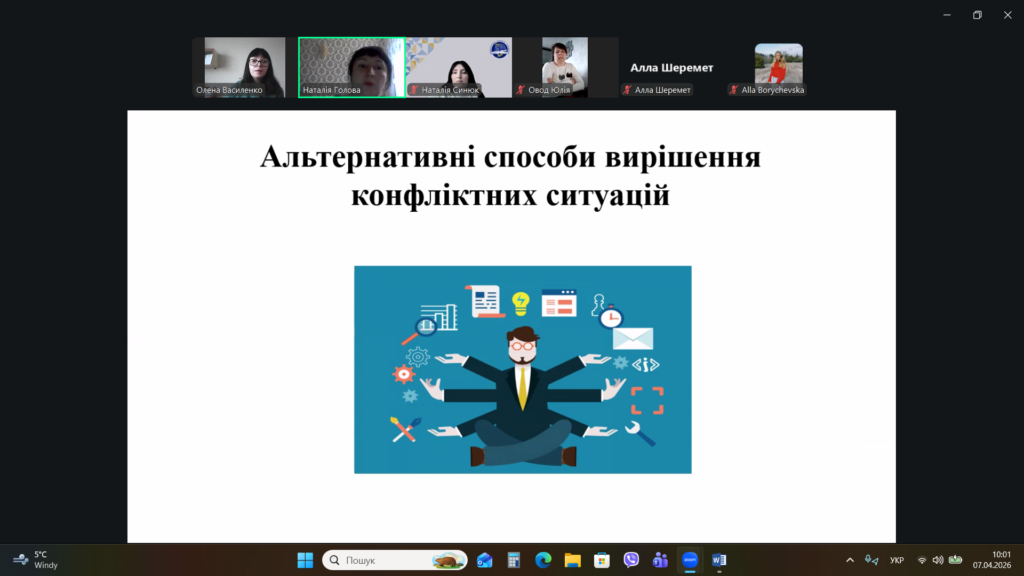This screenshot has width=1024, height=576.
Task: Click the Windows Start button
Action: (x=305, y=560)
